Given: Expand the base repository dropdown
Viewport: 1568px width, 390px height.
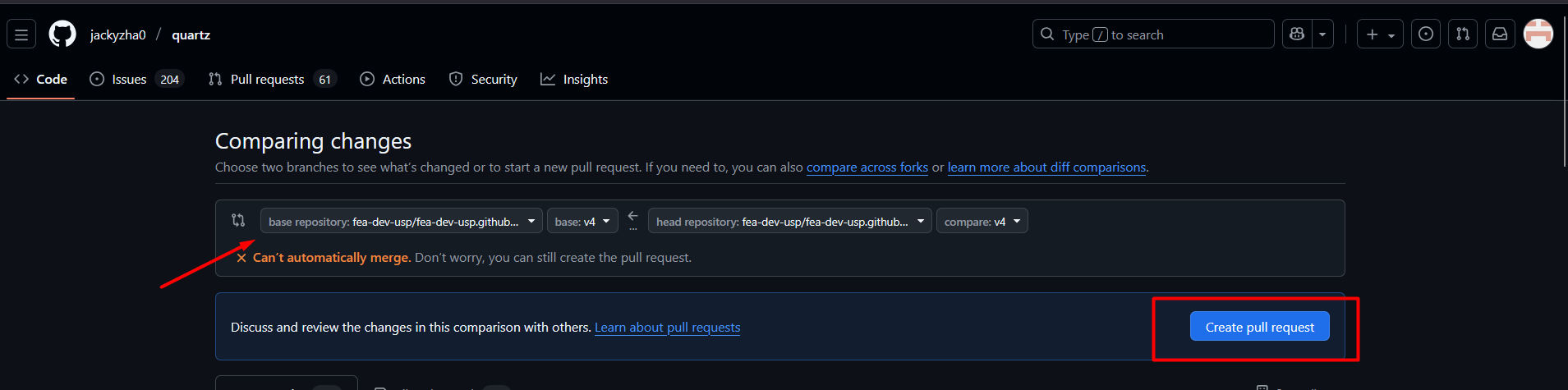Looking at the screenshot, I should coord(401,222).
